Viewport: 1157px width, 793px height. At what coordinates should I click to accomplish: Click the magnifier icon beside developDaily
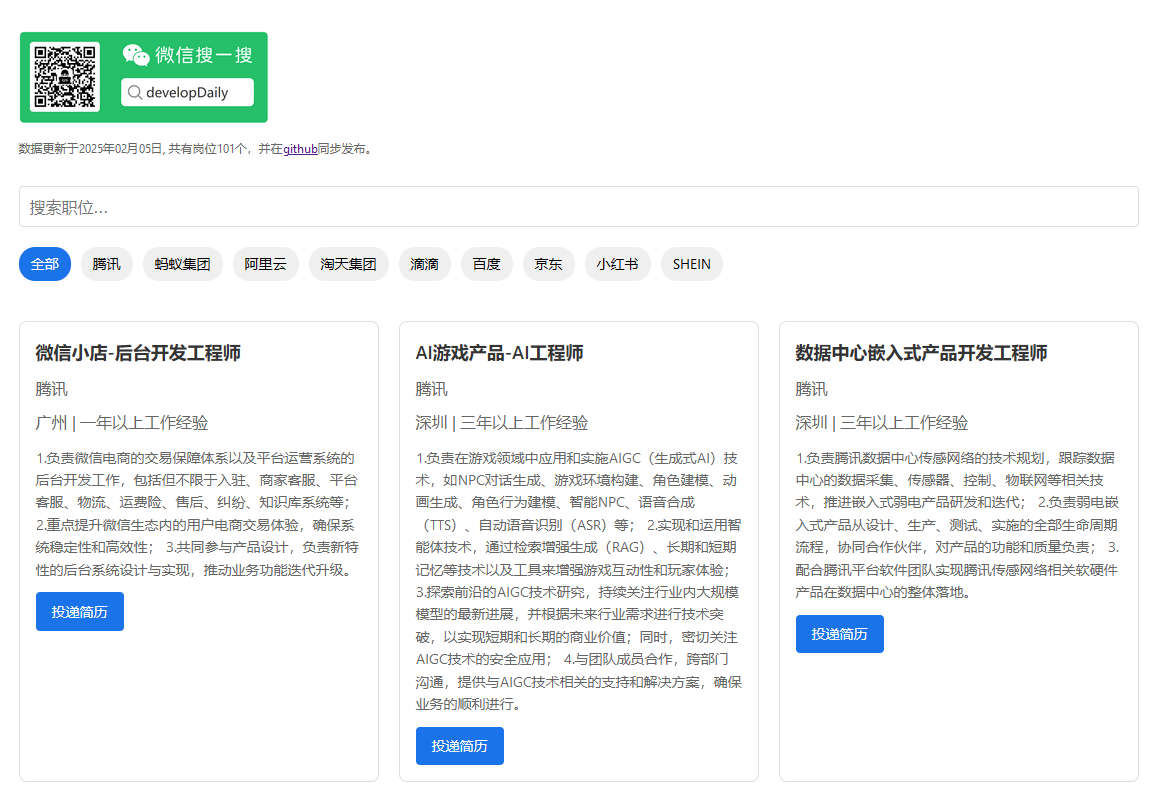tap(134, 92)
